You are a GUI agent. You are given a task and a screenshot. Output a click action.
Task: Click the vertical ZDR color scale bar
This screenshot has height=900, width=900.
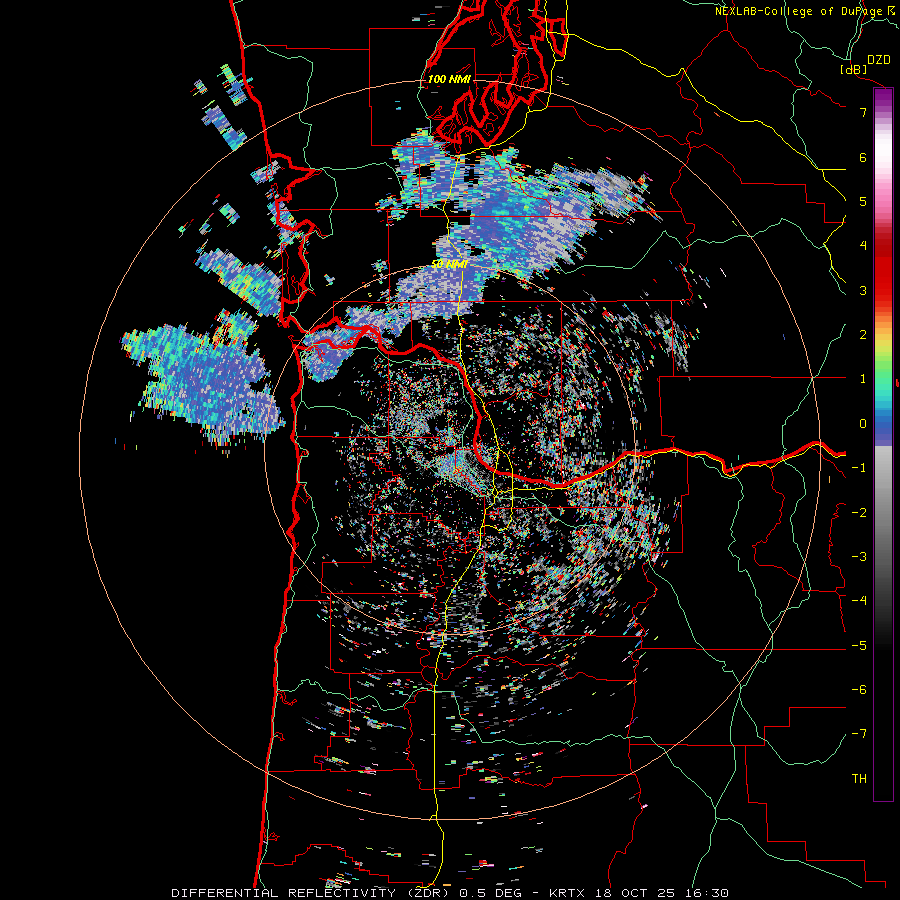883,444
